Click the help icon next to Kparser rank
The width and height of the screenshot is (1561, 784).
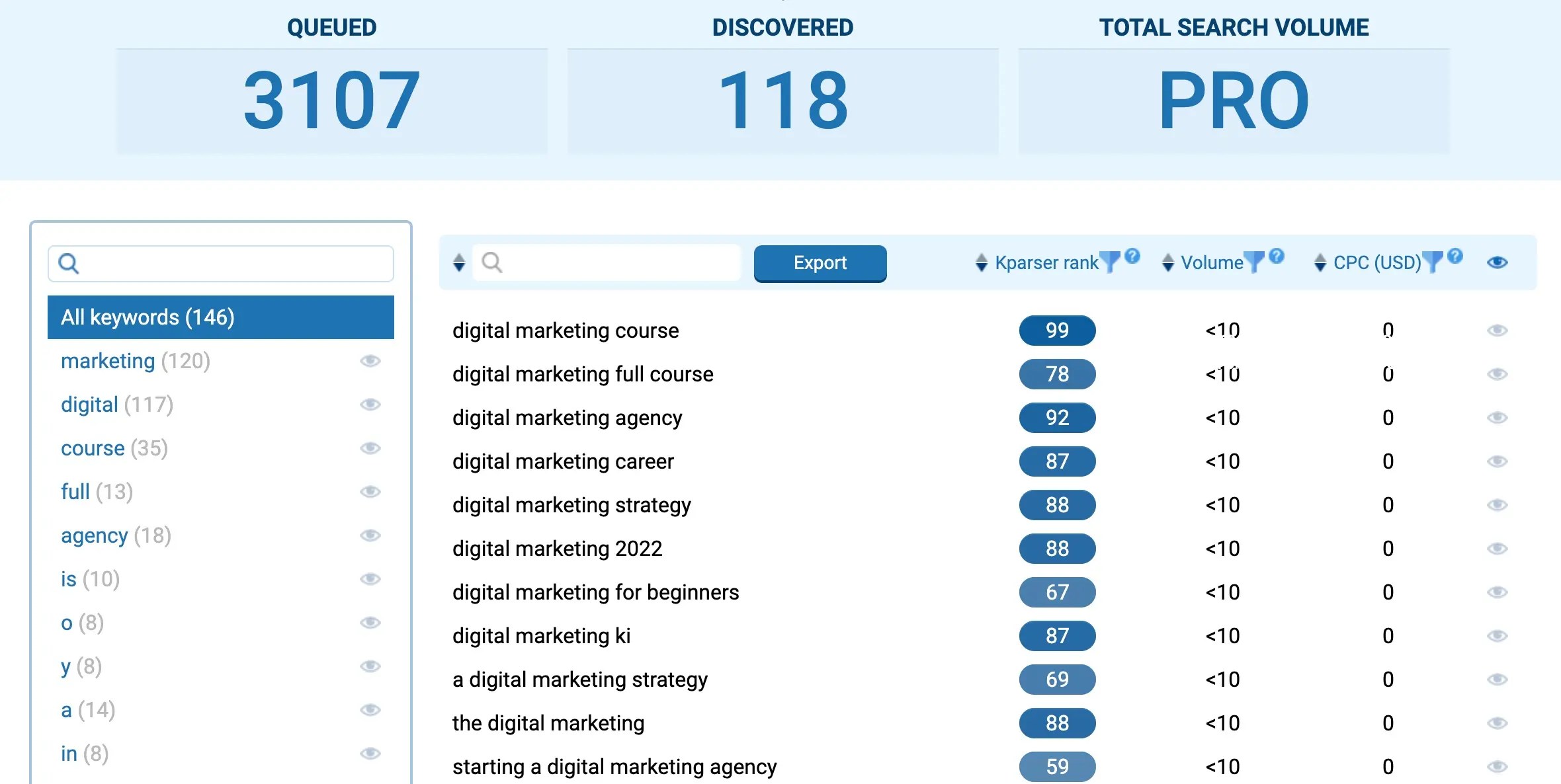pyautogui.click(x=1132, y=256)
